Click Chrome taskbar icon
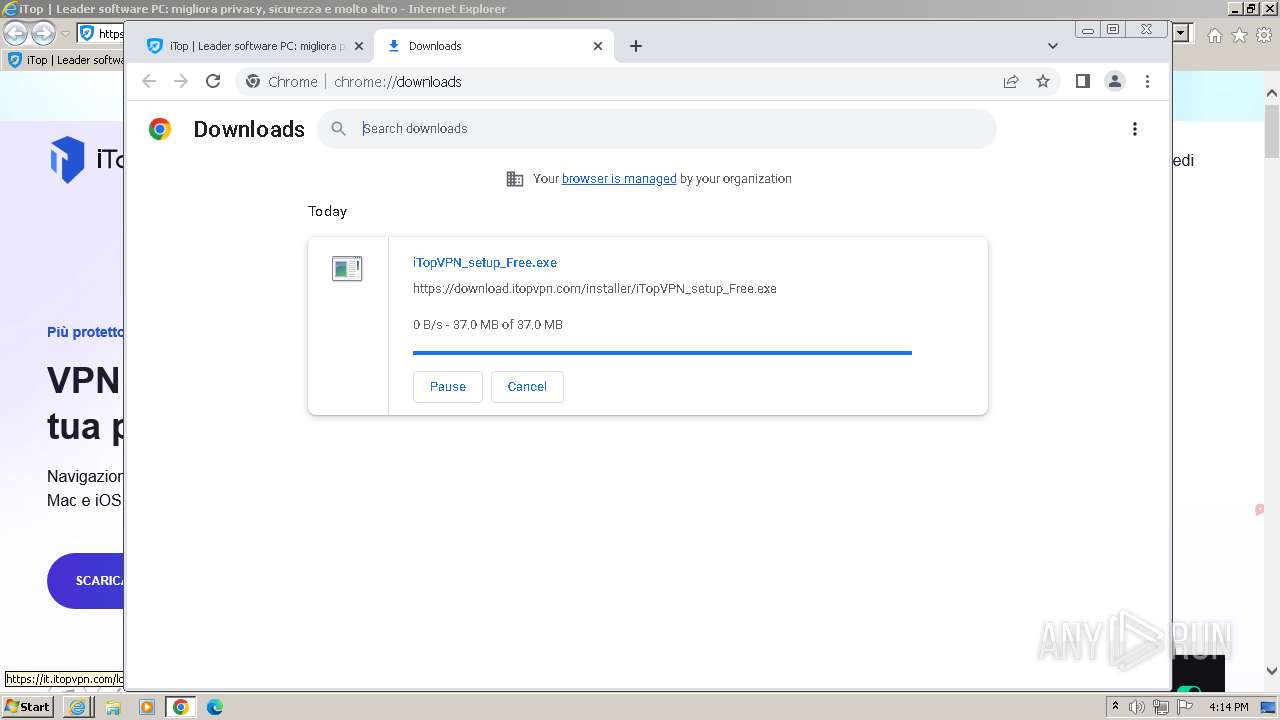The width and height of the screenshot is (1280, 720). coord(181,707)
